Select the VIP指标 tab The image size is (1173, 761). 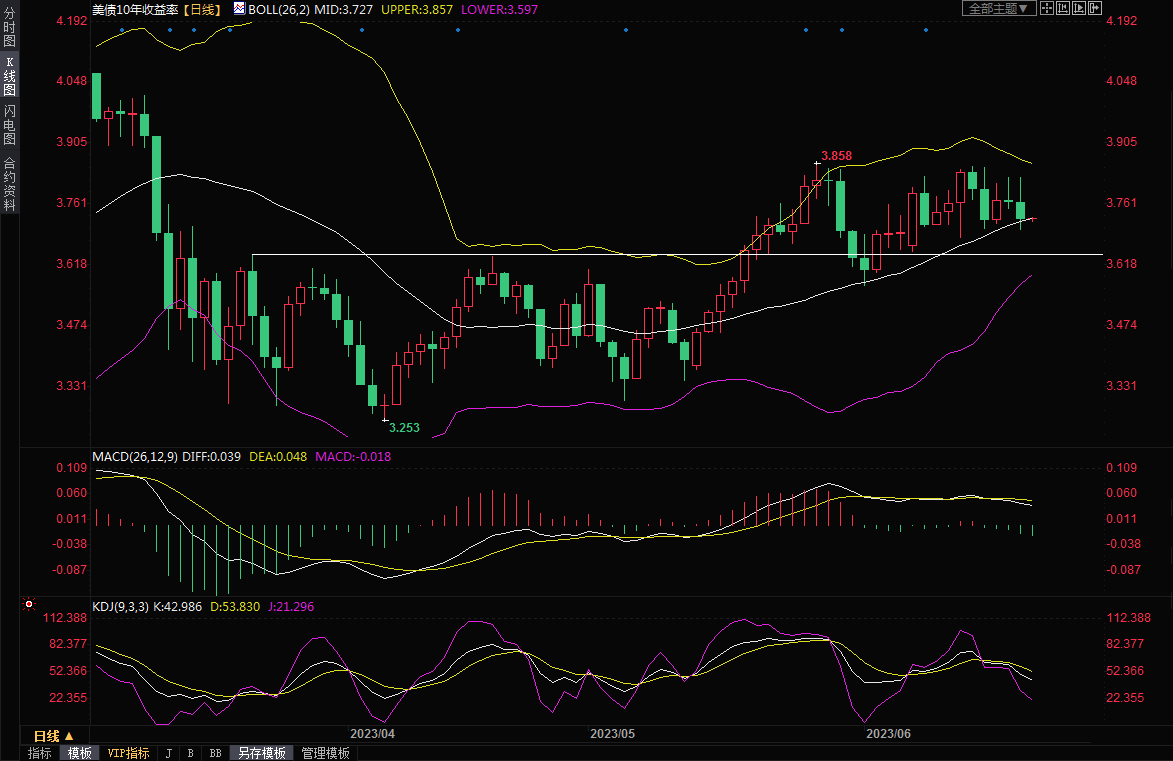[x=128, y=753]
